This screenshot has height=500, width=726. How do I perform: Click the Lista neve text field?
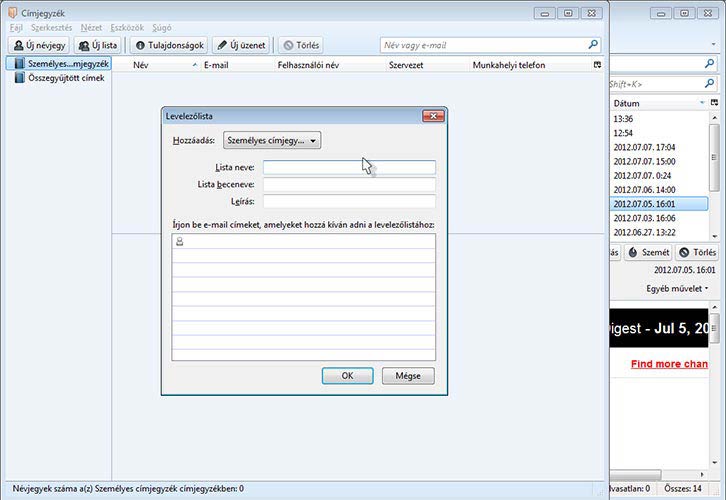(x=349, y=168)
